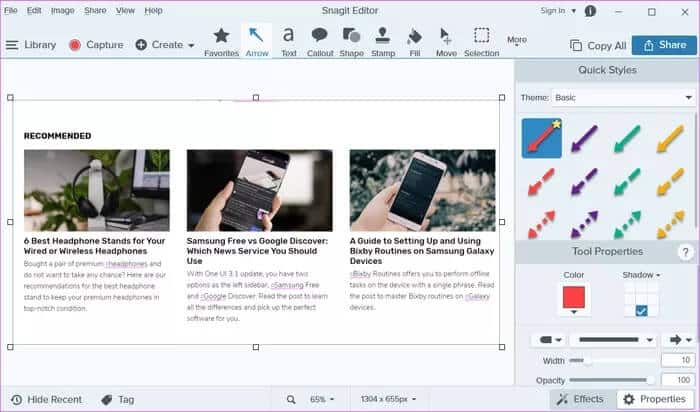Screen dimensions: 700x412
Task: Choose the dotted red arrow quick style
Action: click(x=541, y=225)
